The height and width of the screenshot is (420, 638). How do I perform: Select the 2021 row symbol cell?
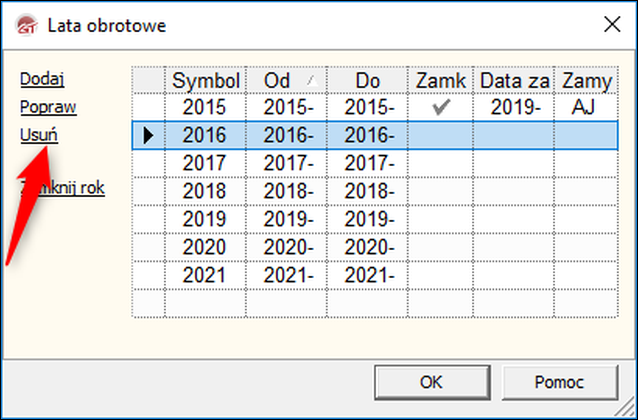(x=205, y=275)
